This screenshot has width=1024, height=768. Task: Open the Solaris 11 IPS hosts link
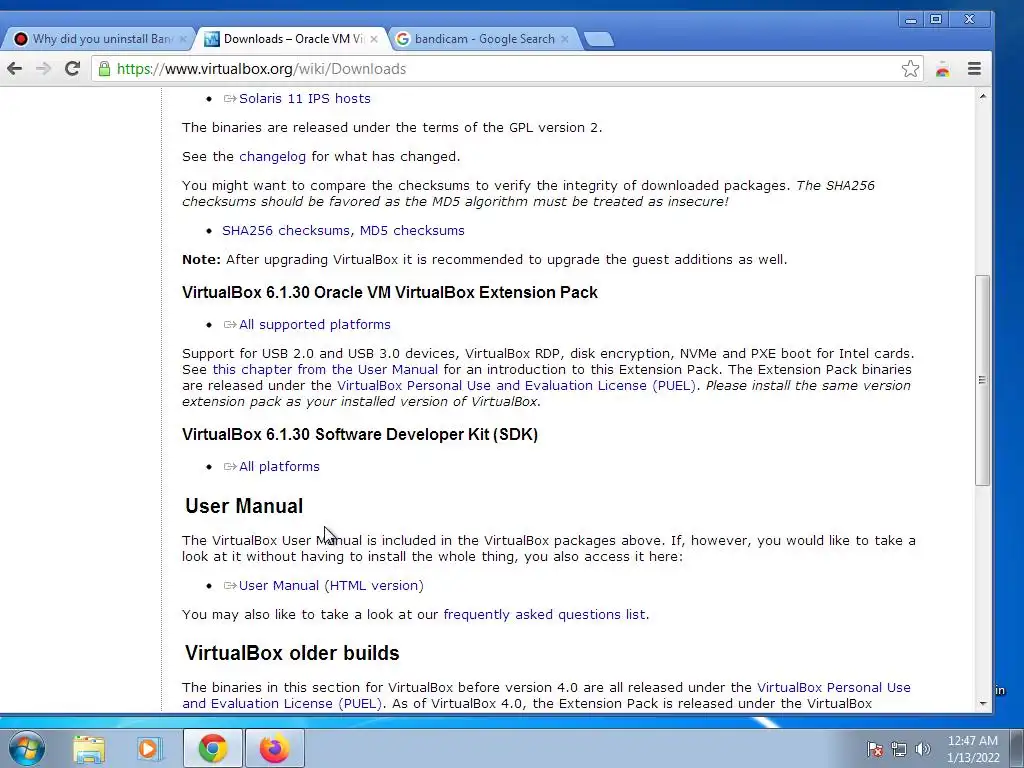[x=304, y=99]
